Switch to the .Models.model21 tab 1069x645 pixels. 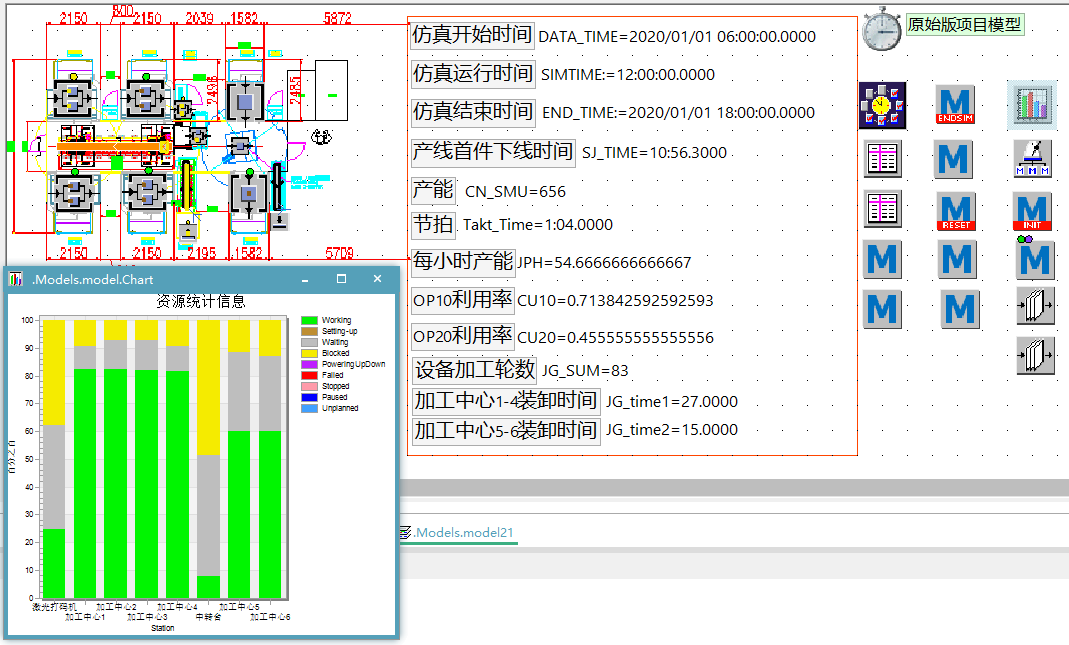point(464,533)
